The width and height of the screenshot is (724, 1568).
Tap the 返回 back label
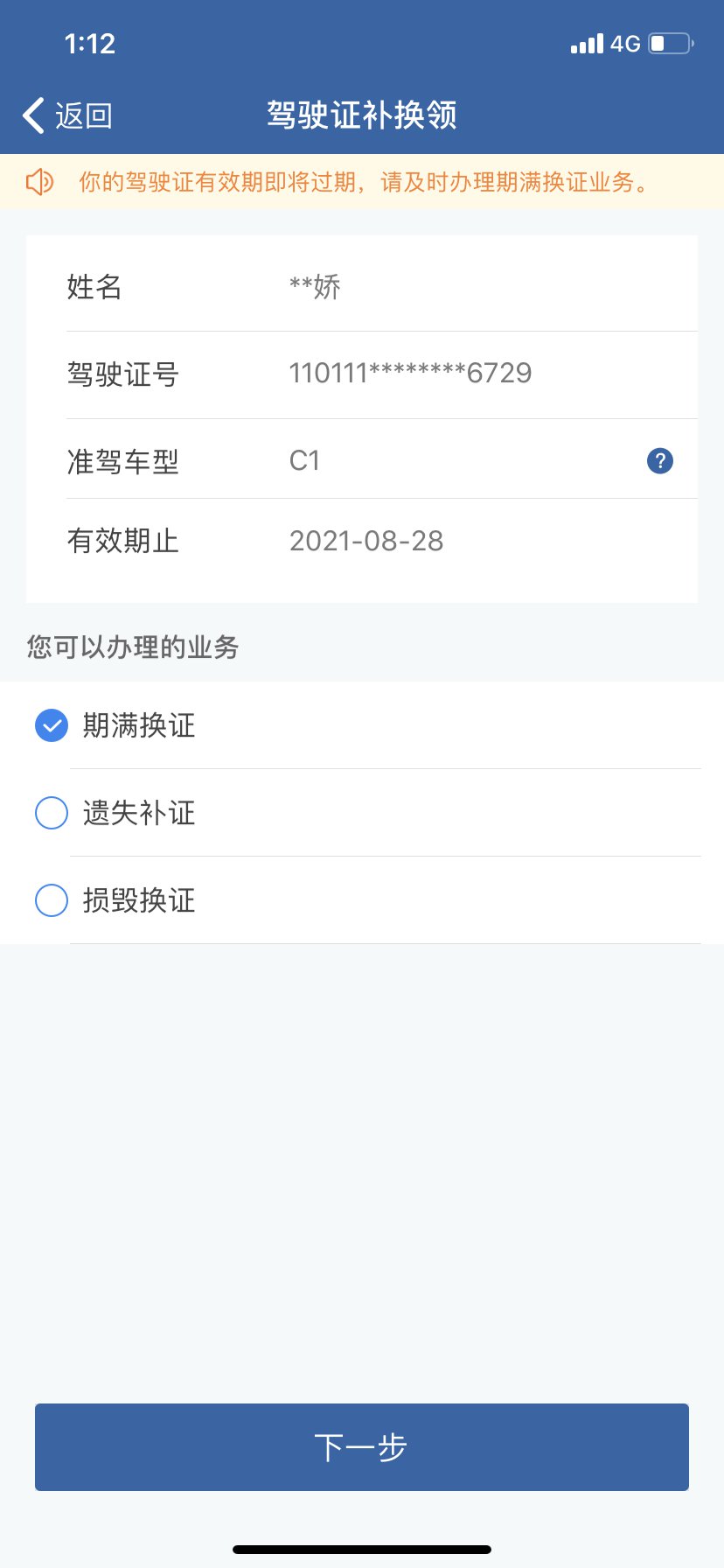click(84, 115)
